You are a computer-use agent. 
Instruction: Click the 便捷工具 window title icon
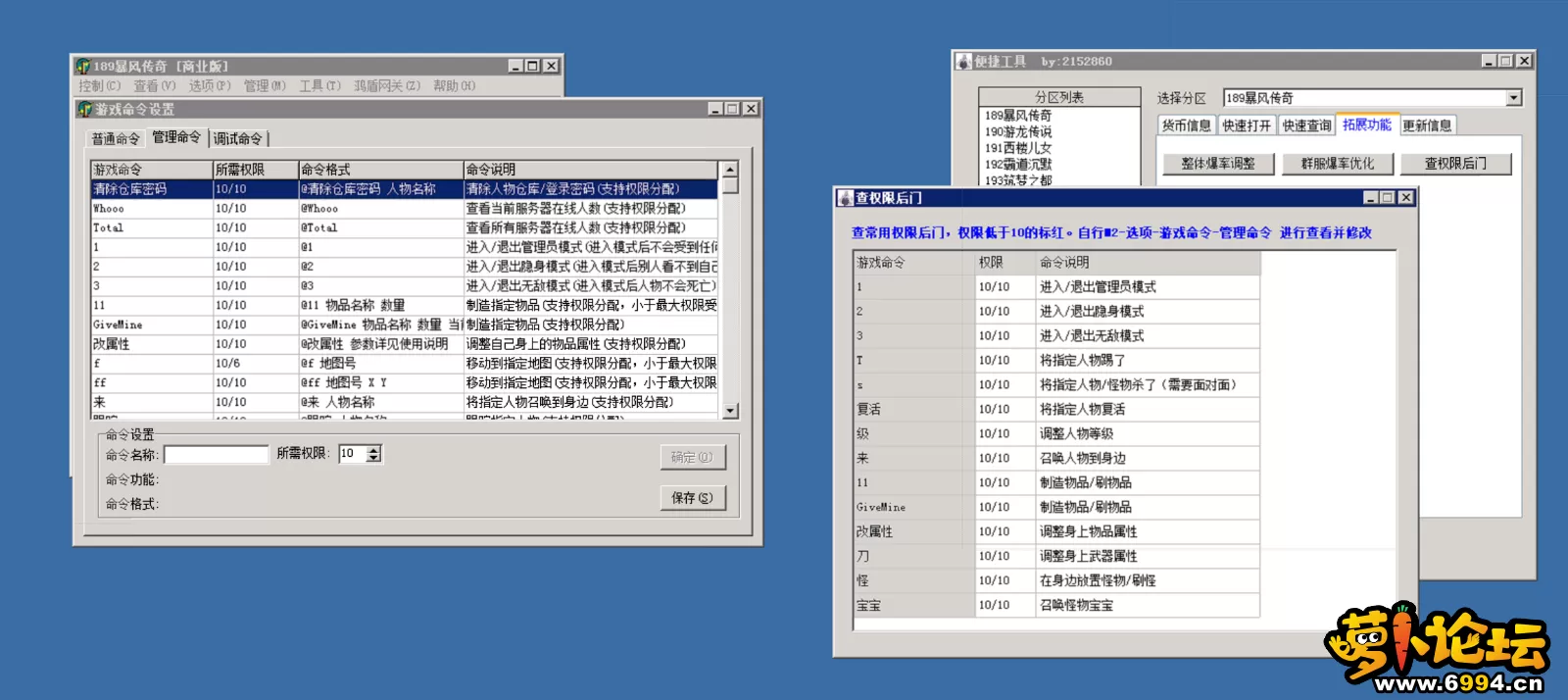pyautogui.click(x=964, y=62)
